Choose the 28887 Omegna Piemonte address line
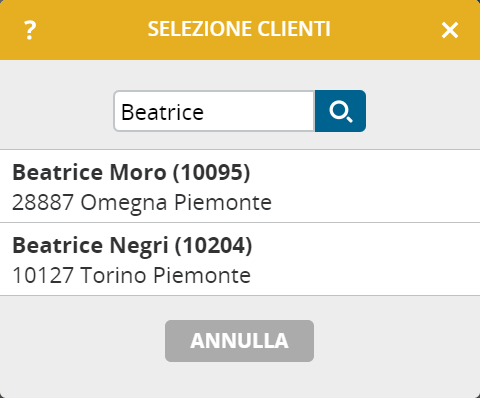Viewport: 480px width, 398px height. (142, 202)
